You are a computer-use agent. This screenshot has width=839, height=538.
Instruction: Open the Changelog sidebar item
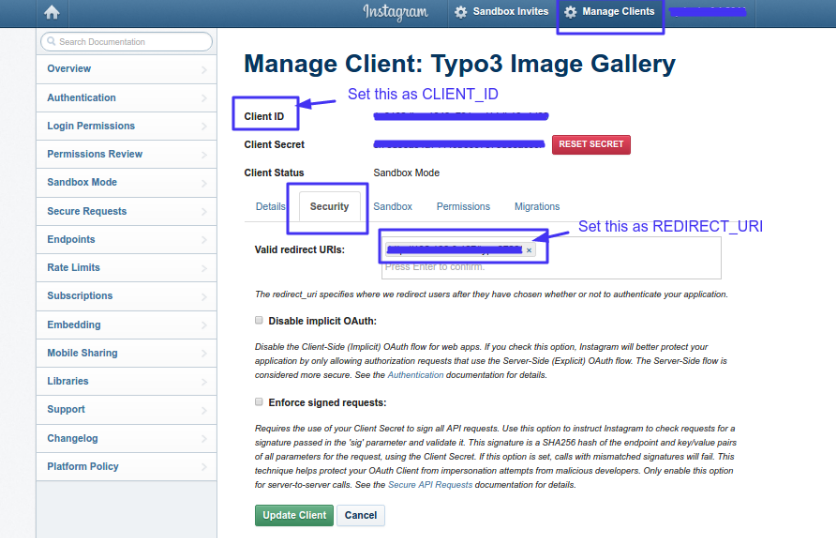(x=126, y=438)
